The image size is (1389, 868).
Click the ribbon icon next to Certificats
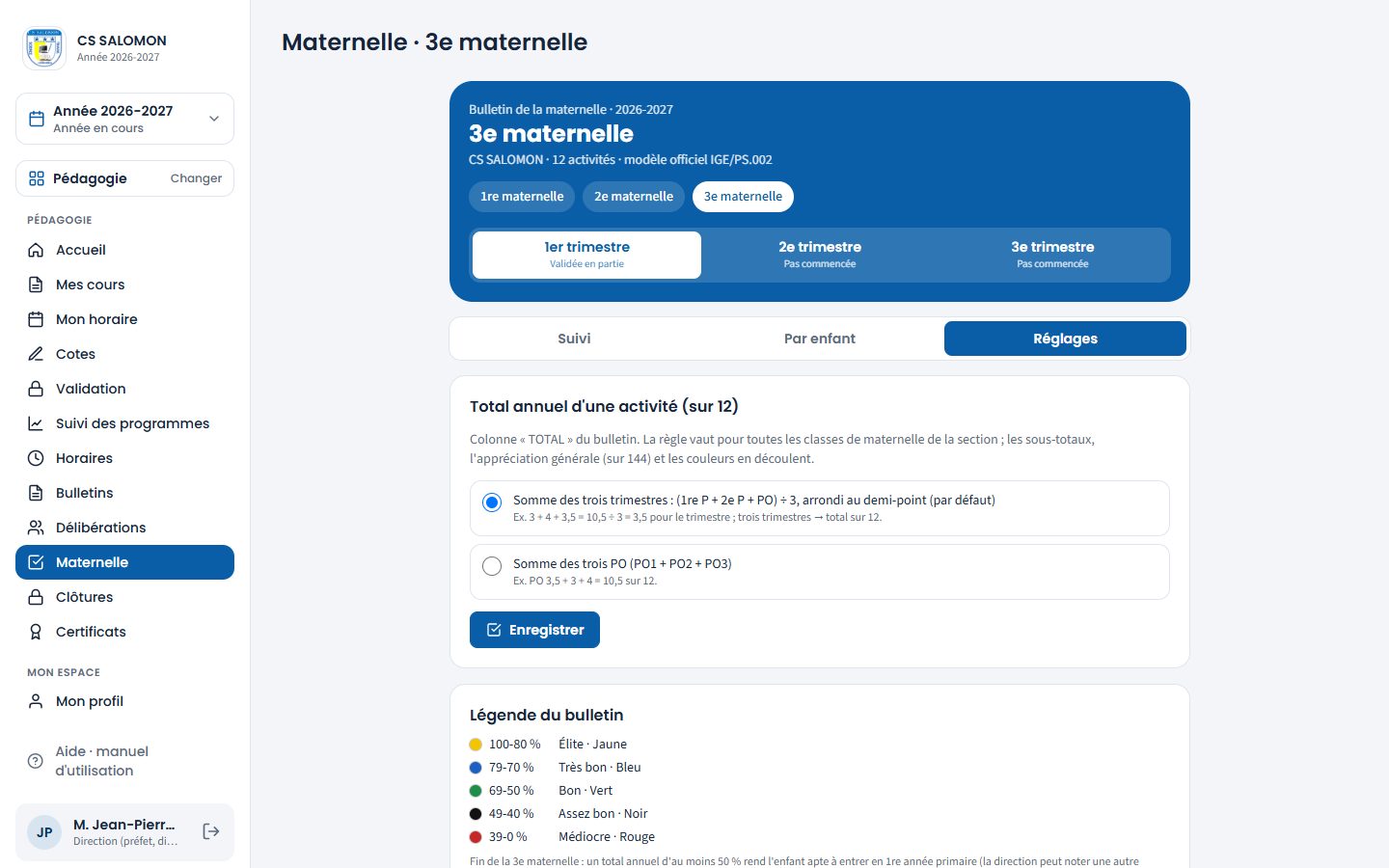(x=36, y=632)
